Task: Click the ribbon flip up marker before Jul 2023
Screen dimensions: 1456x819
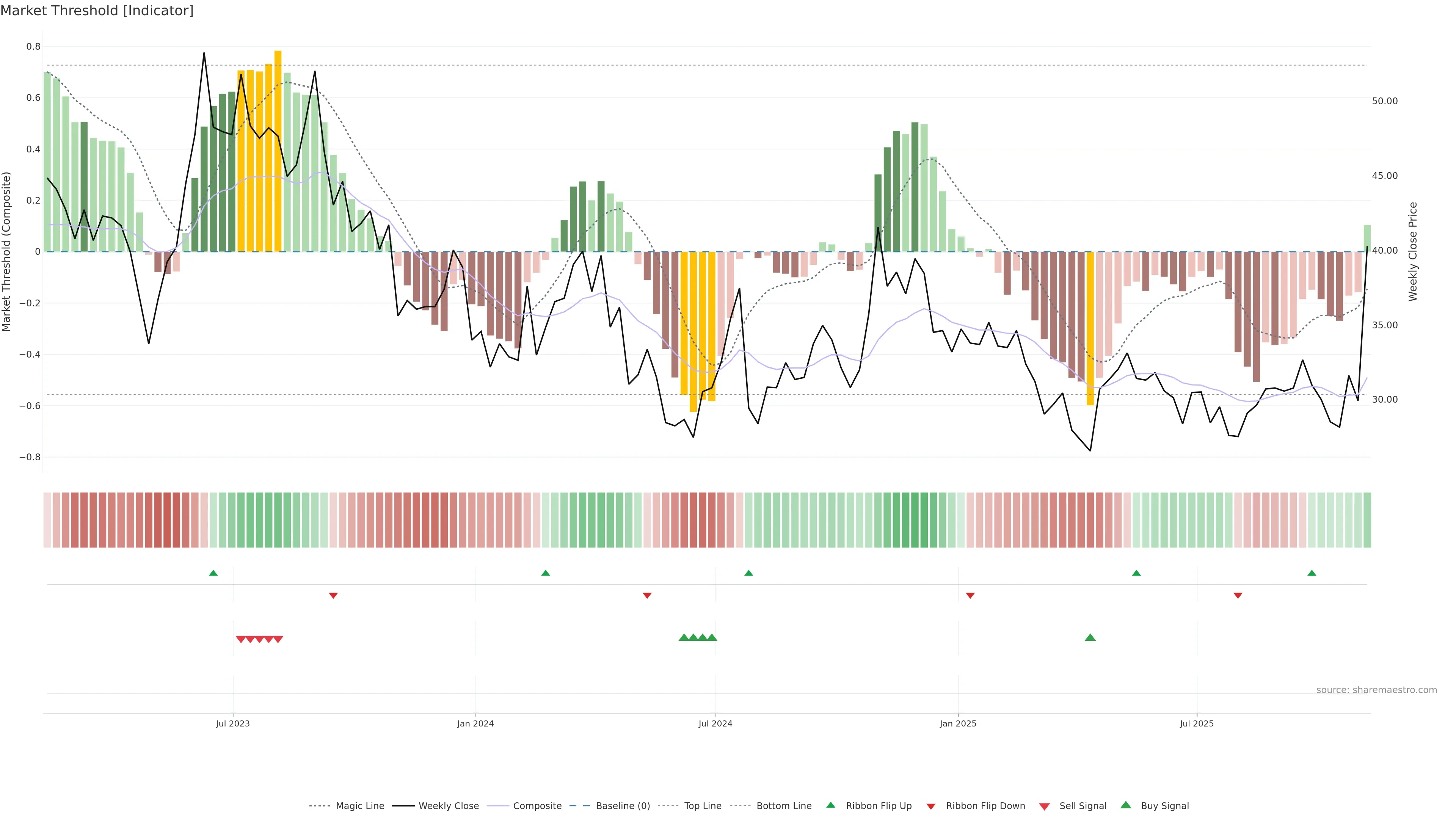Action: 213,573
